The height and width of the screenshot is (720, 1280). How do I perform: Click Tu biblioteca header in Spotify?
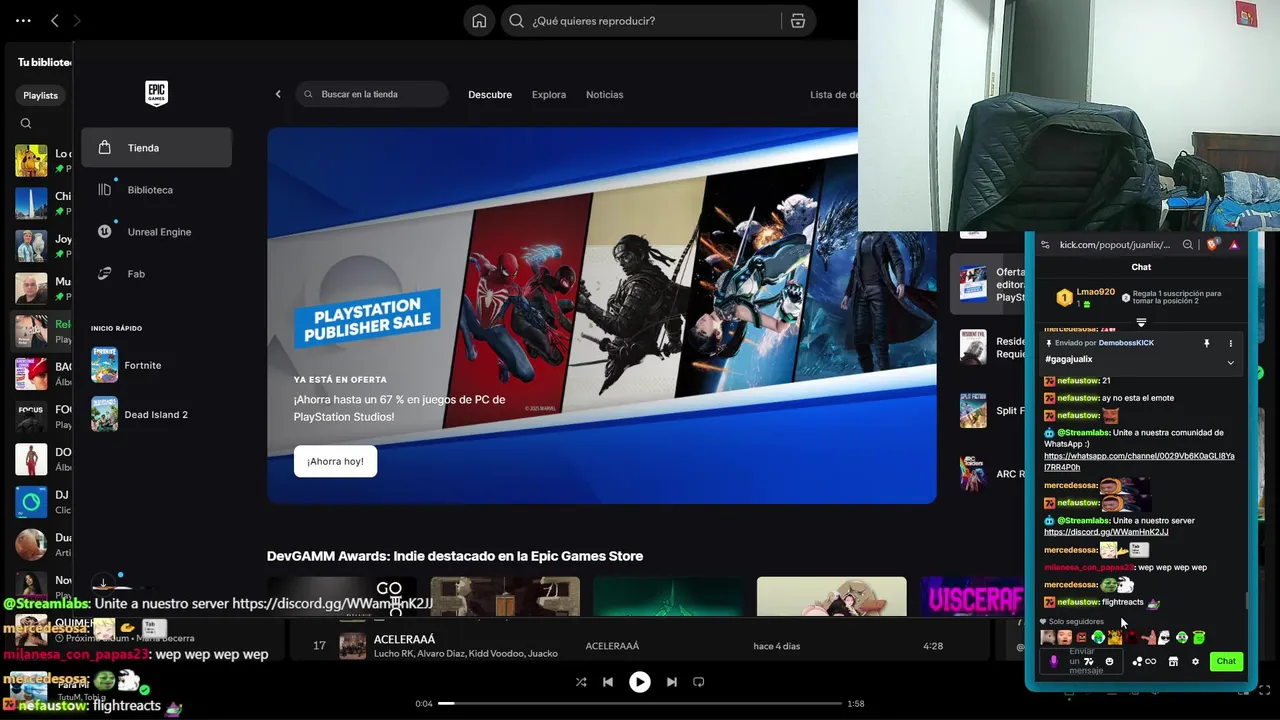[x=45, y=62]
